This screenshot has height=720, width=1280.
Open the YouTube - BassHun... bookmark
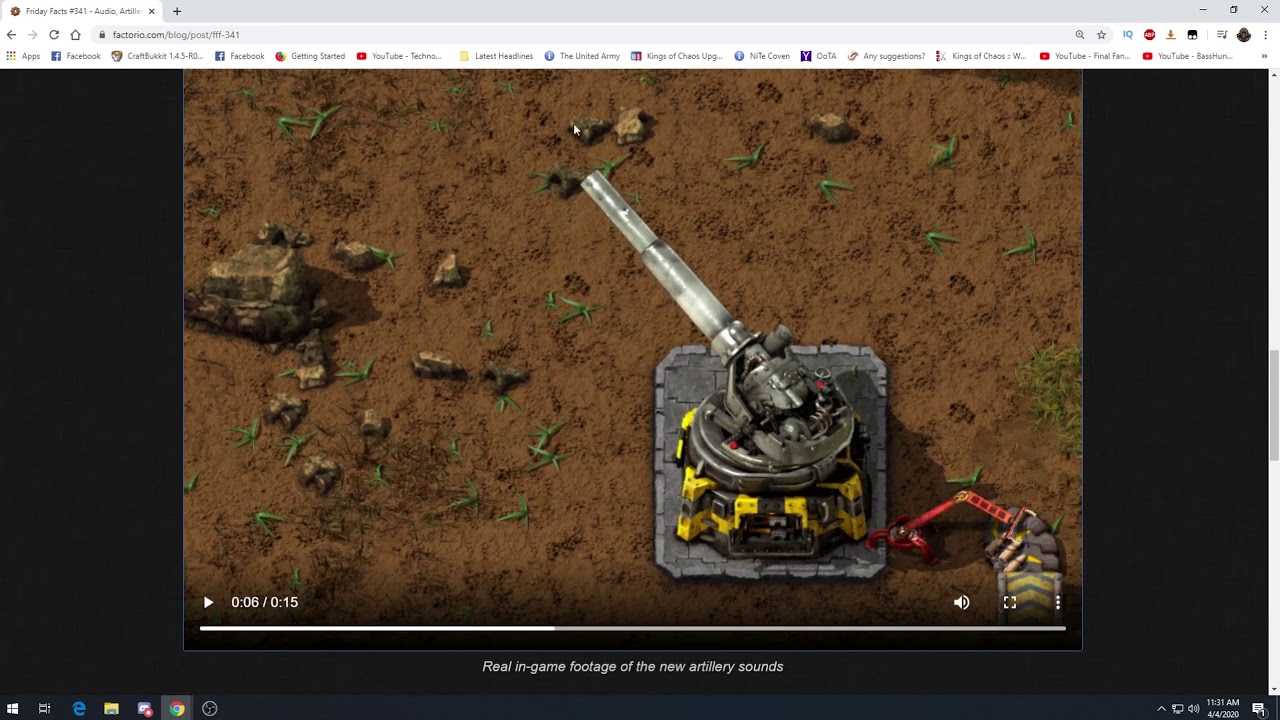pos(1188,56)
